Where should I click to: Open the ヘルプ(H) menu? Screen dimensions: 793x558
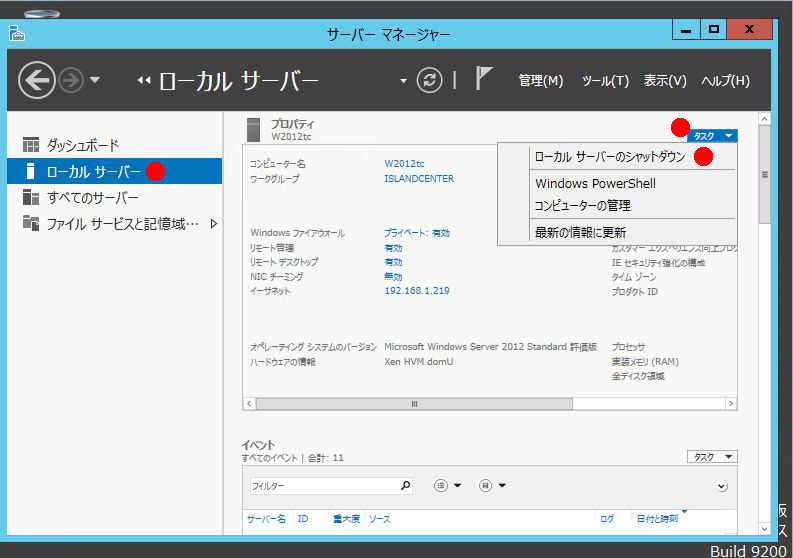(725, 80)
